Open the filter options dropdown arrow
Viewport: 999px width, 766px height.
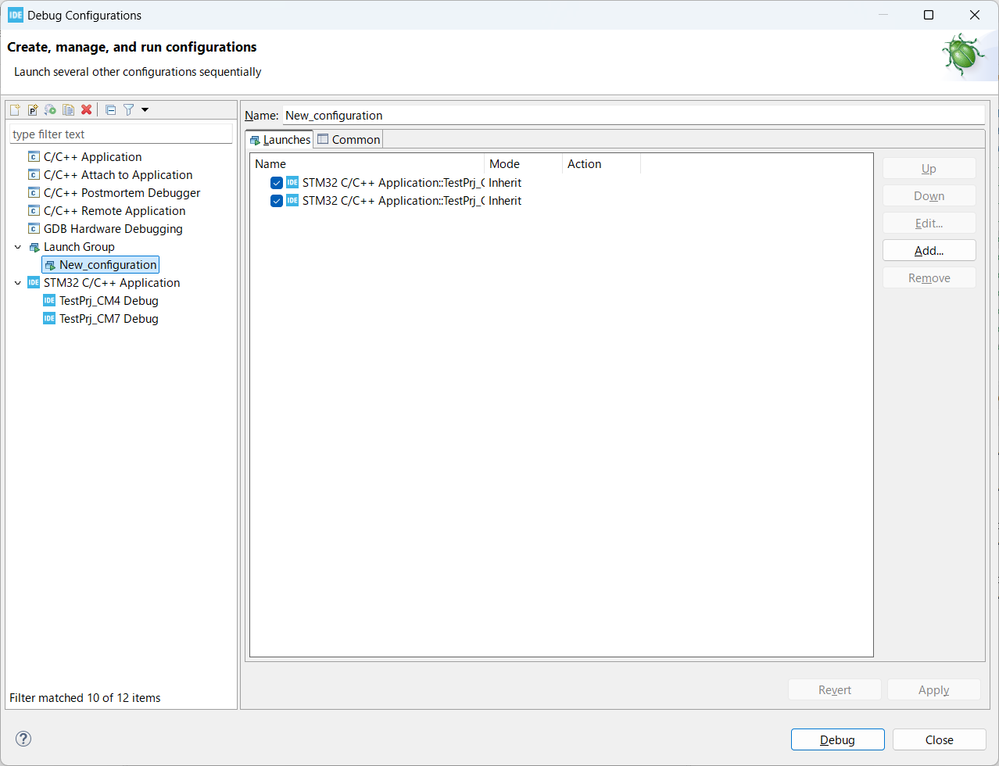coord(145,110)
